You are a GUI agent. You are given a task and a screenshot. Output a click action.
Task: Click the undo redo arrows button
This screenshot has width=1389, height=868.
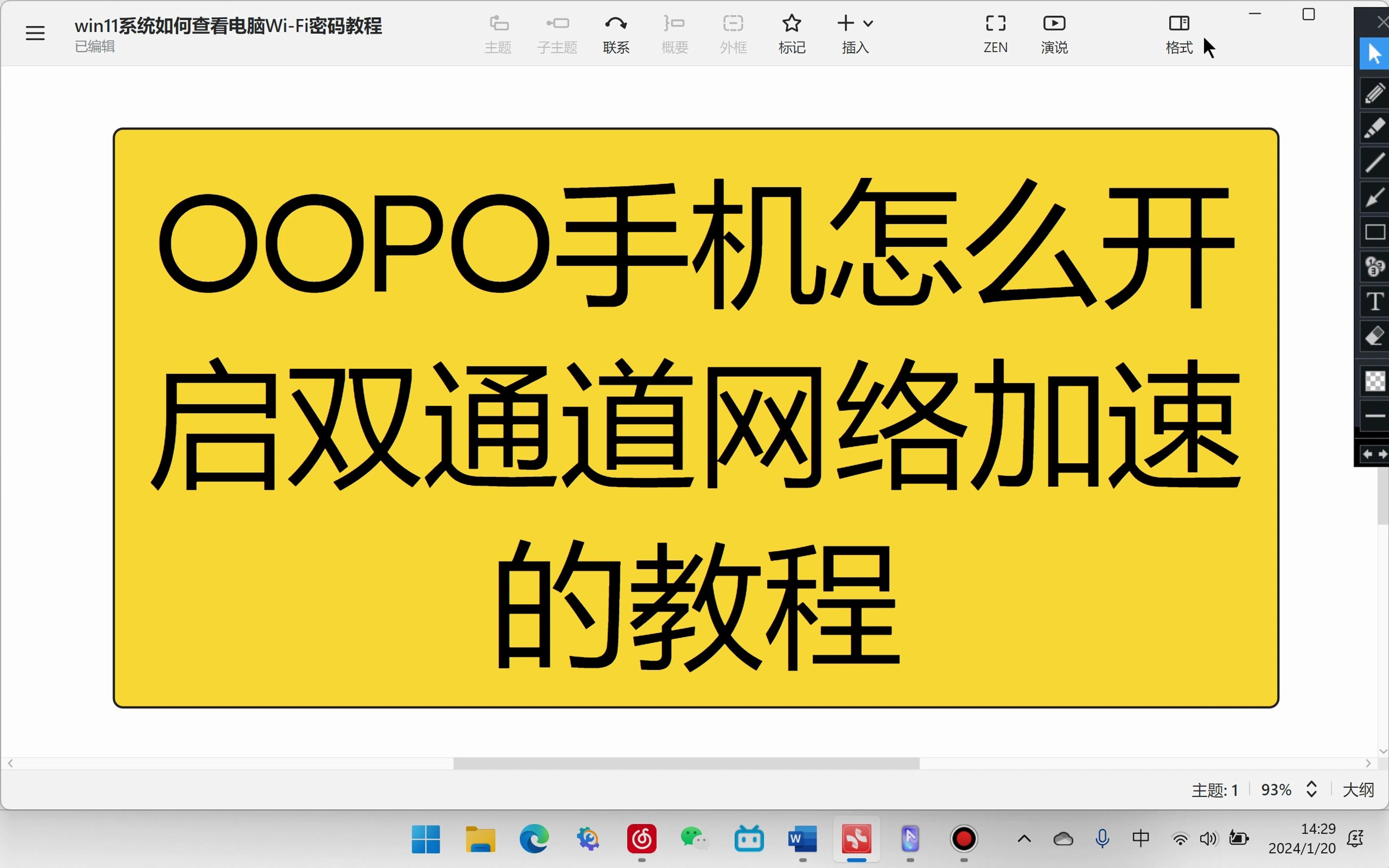coord(1374,454)
